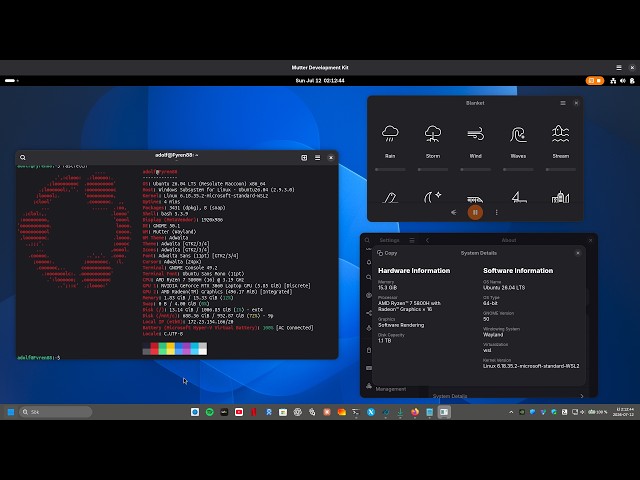Open the System Details row in Settings
The height and width of the screenshot is (480, 640).
coord(508,396)
